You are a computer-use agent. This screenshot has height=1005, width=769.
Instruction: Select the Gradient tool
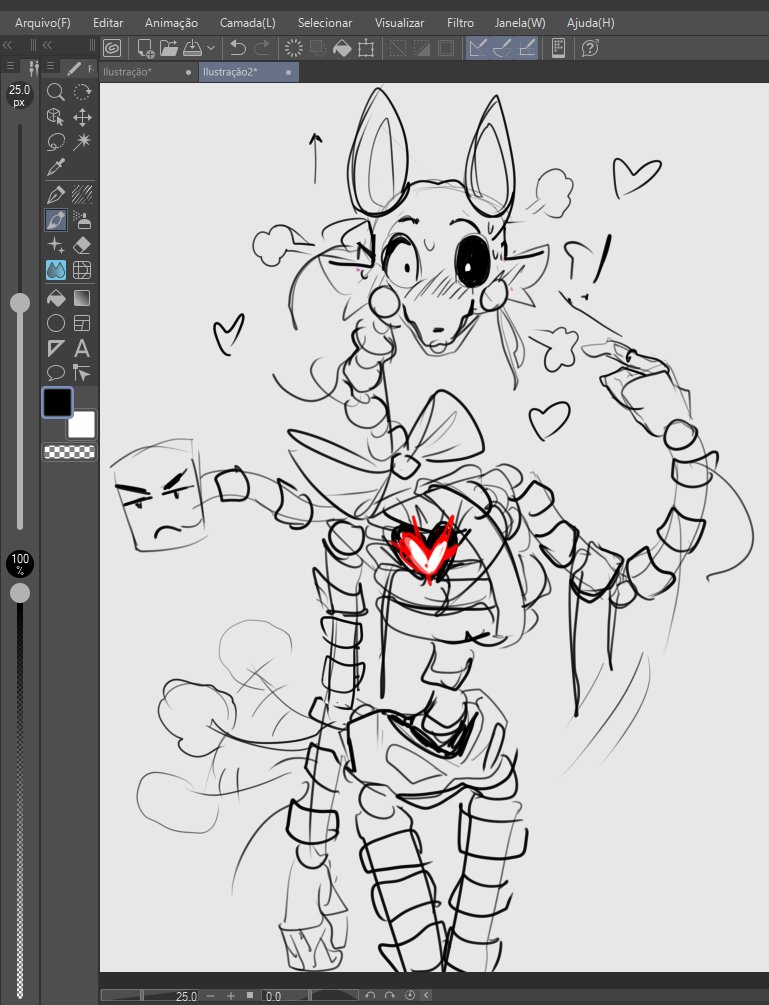pyautogui.click(x=82, y=298)
